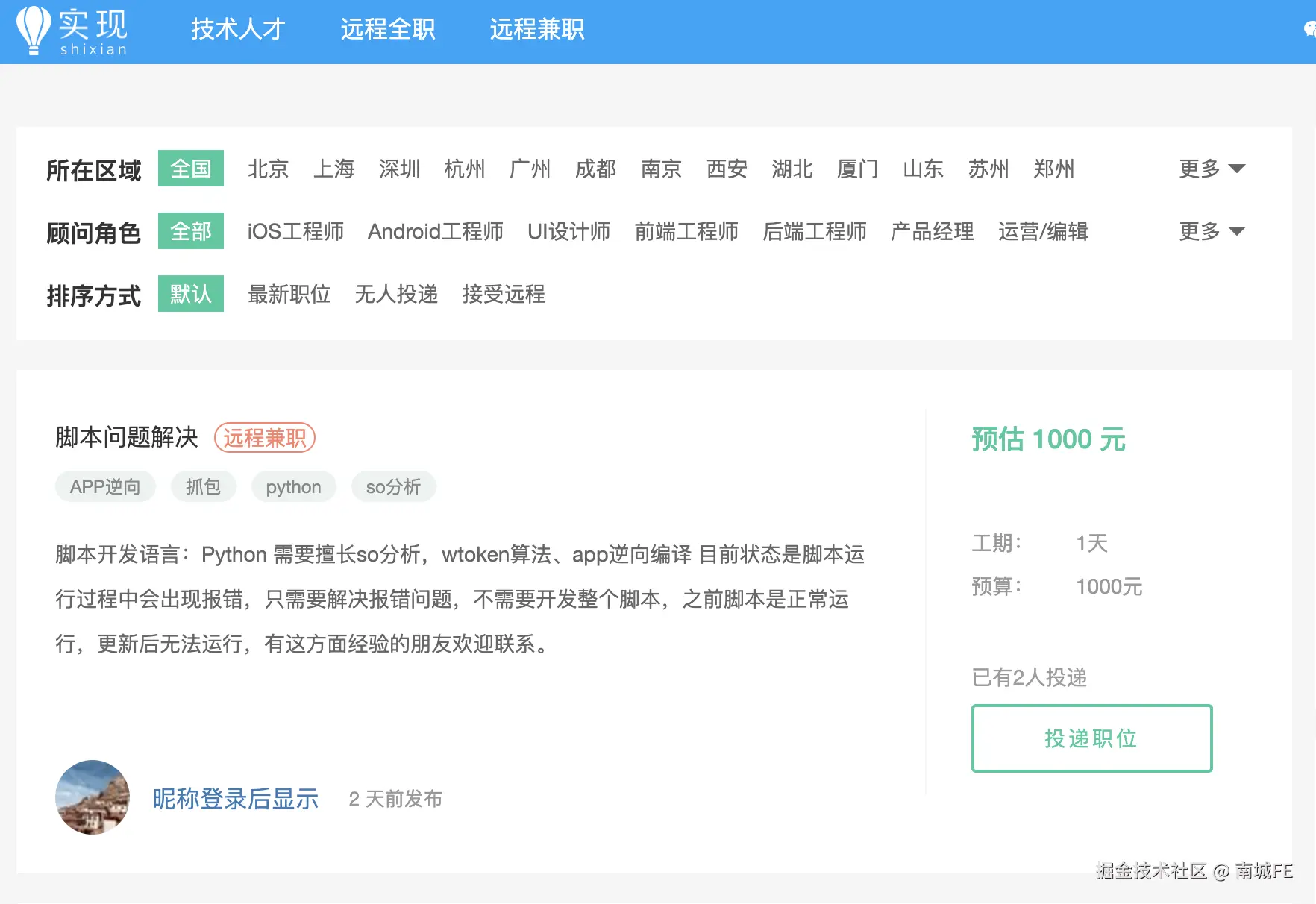The image size is (1316, 904).
Task: Click the so分析 tag
Action: tap(393, 487)
